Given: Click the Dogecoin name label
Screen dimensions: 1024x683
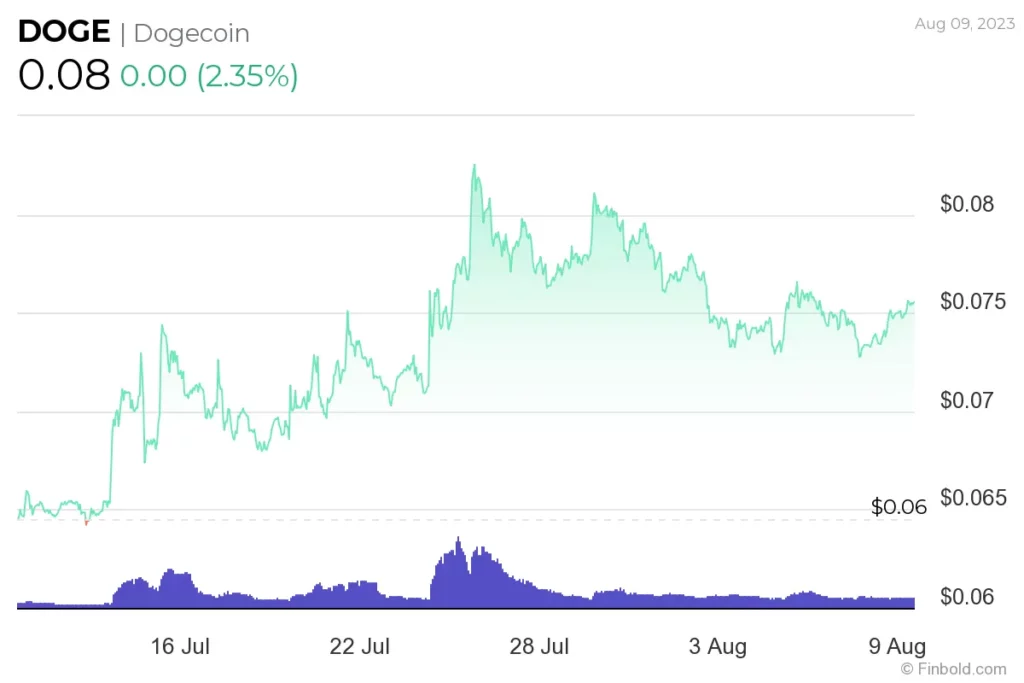Looking at the screenshot, I should pyautogui.click(x=191, y=34).
